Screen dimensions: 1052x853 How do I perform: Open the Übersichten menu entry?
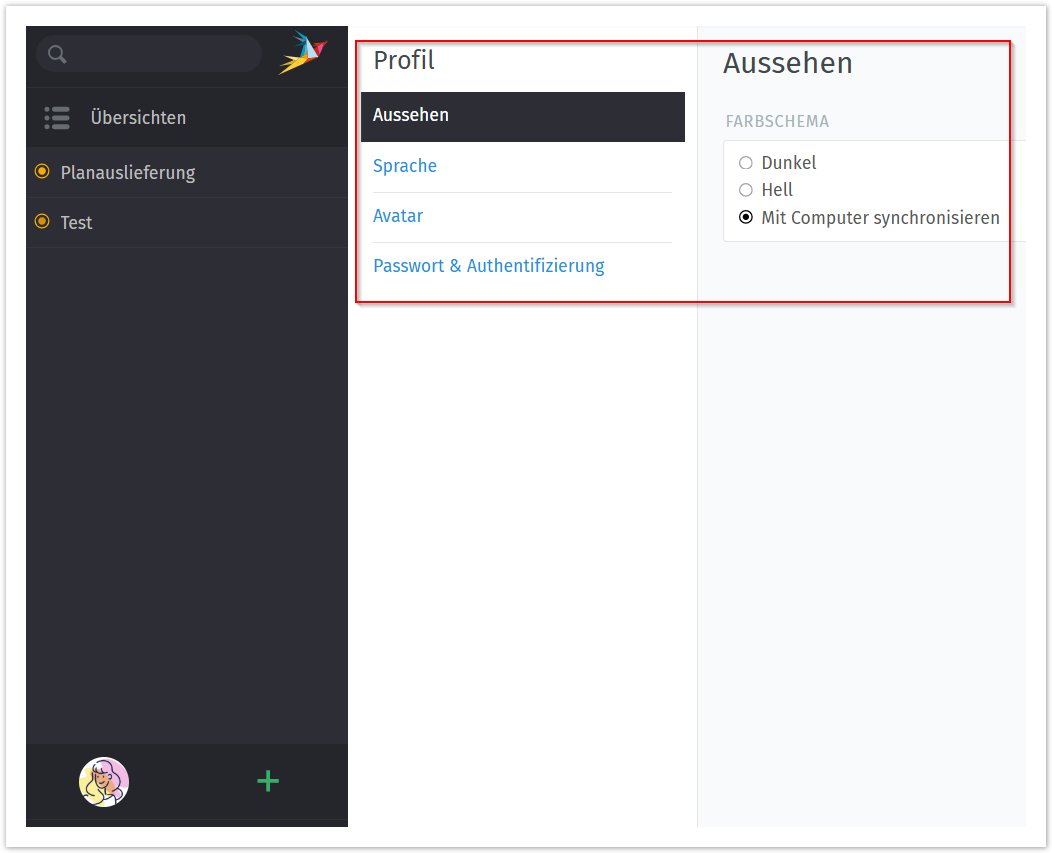pos(138,118)
